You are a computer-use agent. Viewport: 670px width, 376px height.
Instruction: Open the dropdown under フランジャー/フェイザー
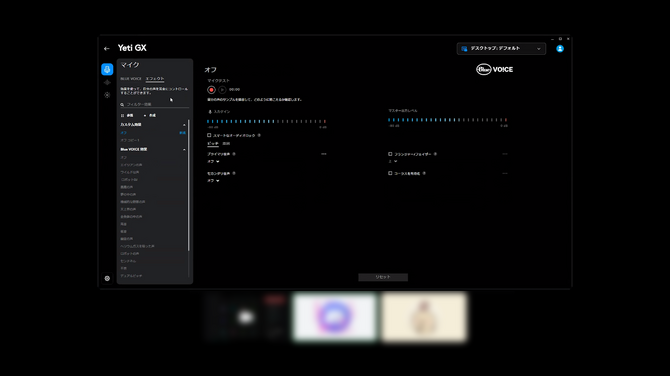tap(393, 162)
